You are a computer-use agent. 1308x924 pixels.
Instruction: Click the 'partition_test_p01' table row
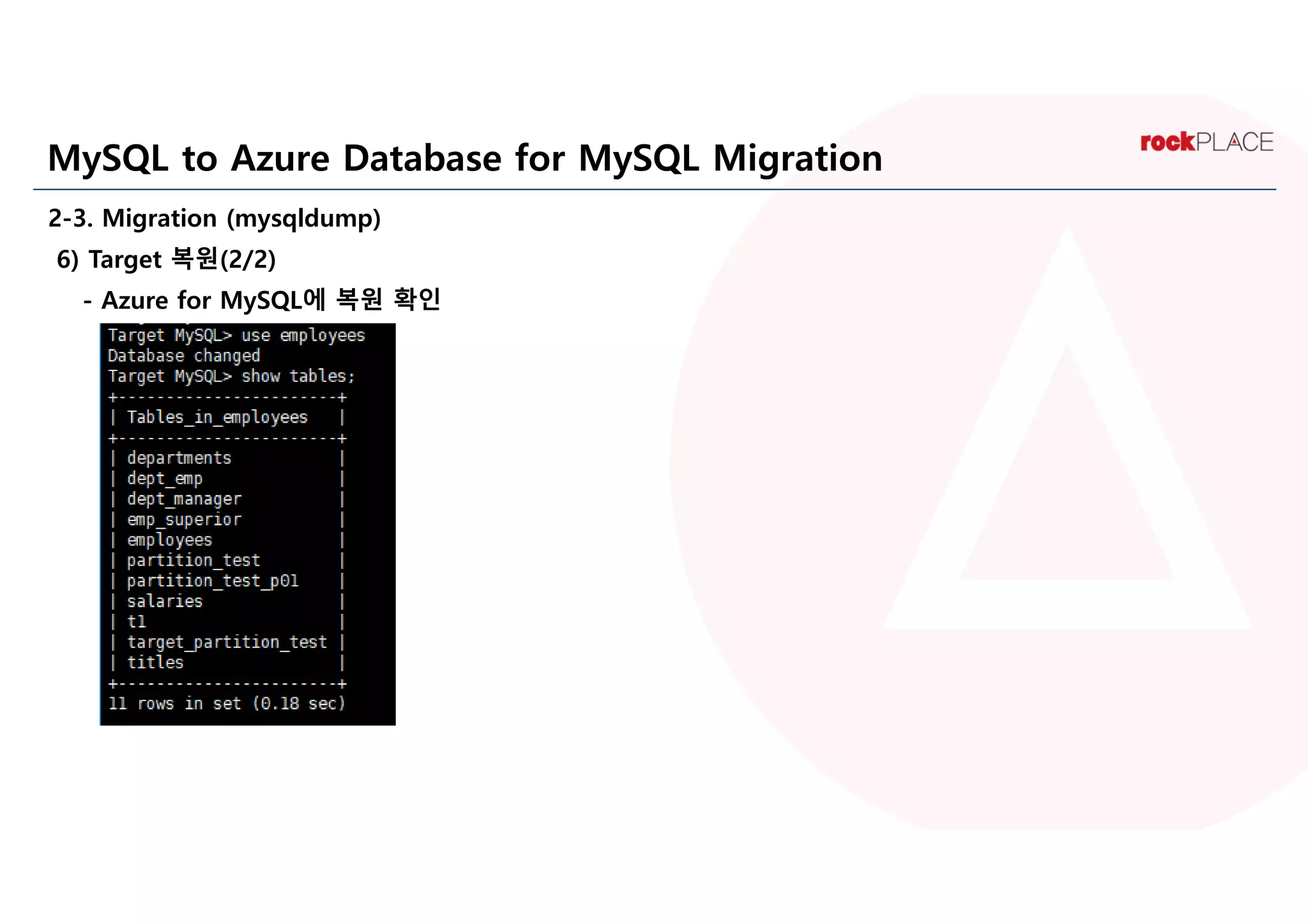[227, 580]
